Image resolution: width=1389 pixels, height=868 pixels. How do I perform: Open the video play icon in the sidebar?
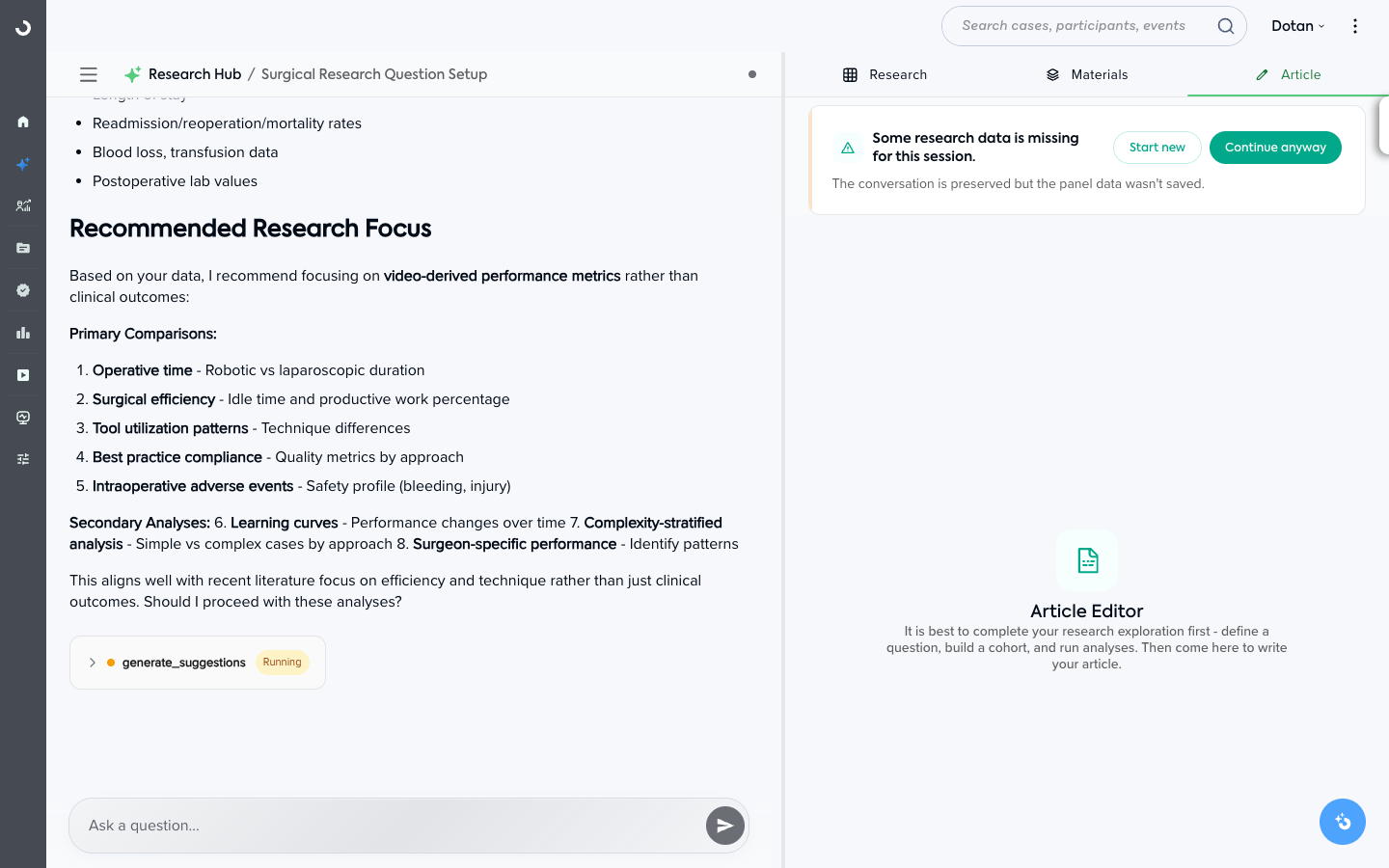pos(23,375)
